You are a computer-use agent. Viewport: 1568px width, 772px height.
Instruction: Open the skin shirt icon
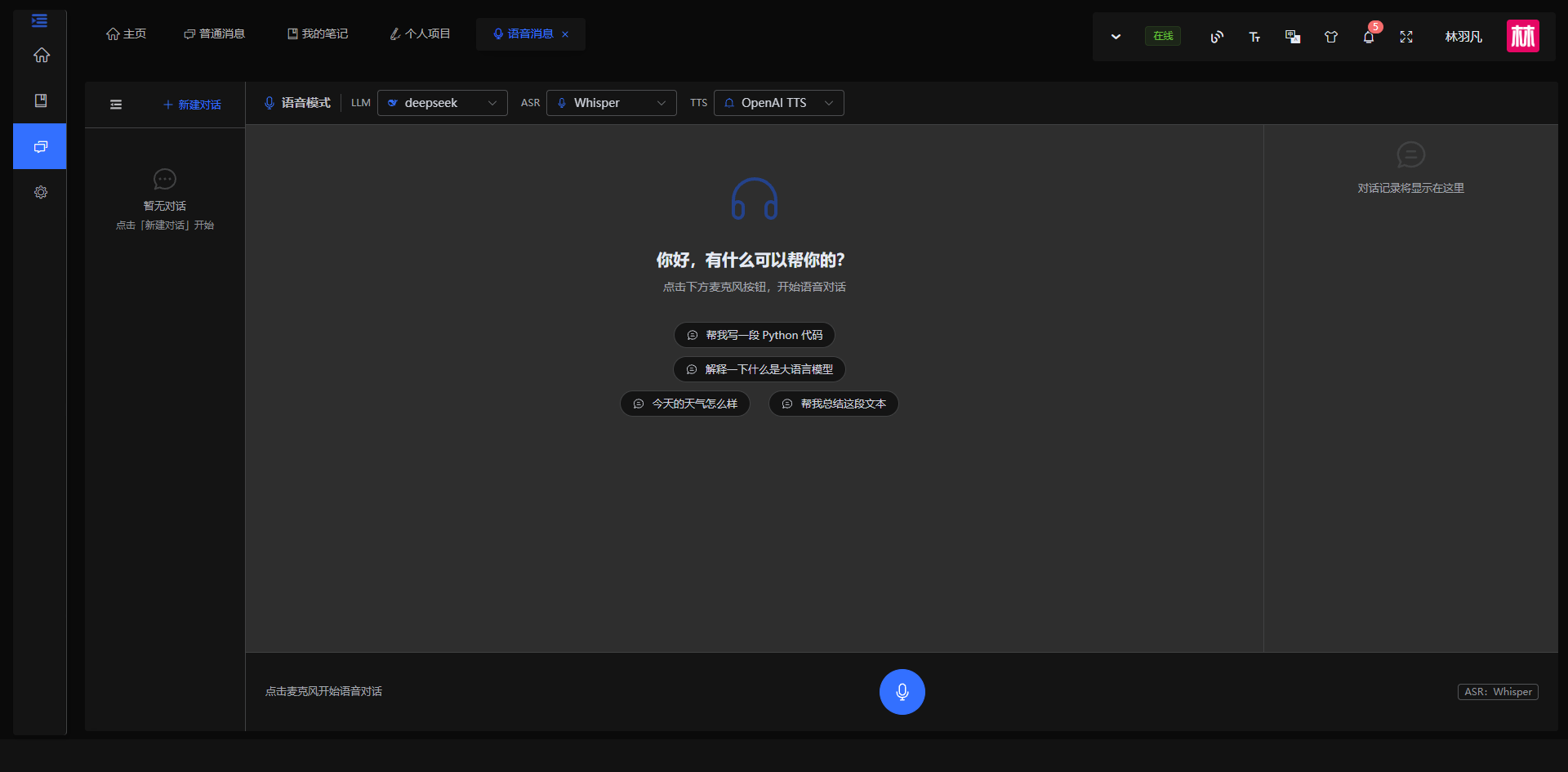click(1331, 37)
